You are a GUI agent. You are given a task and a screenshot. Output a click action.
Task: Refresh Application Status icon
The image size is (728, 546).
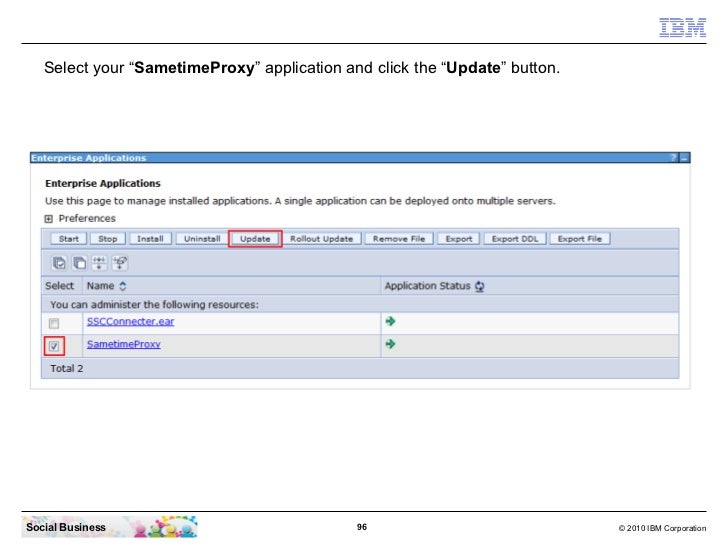point(480,286)
